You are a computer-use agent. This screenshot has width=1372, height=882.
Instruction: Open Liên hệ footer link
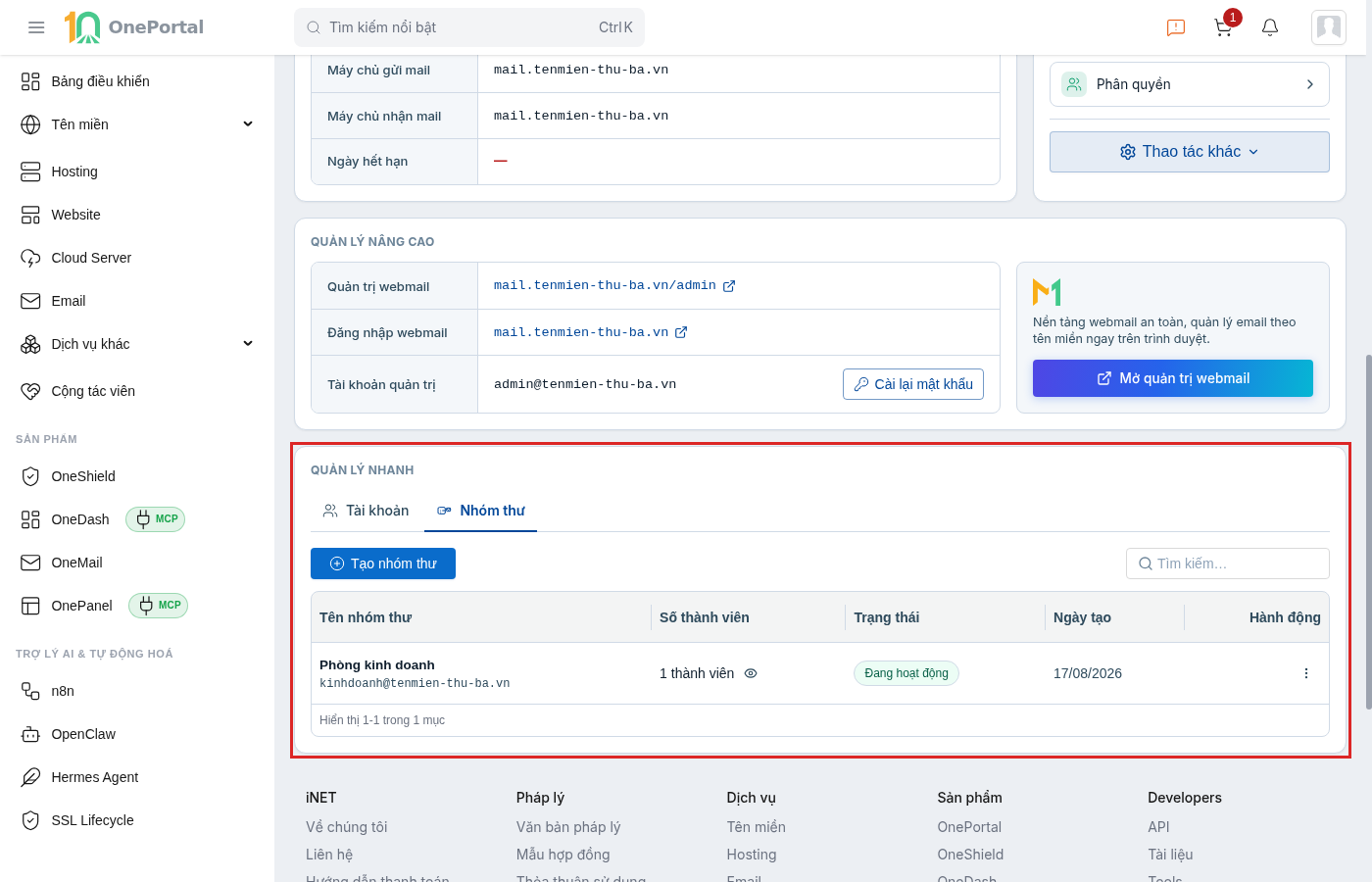point(329,855)
